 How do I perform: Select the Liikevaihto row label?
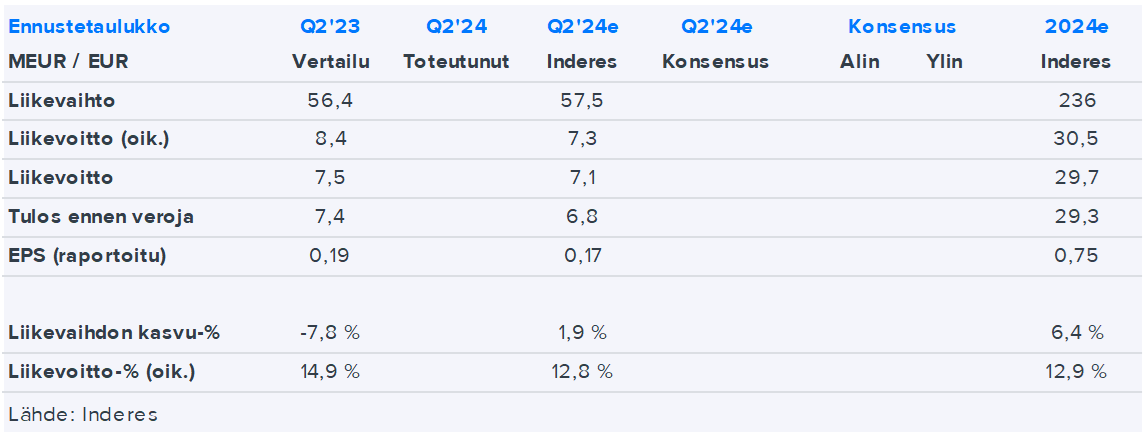click(60, 101)
